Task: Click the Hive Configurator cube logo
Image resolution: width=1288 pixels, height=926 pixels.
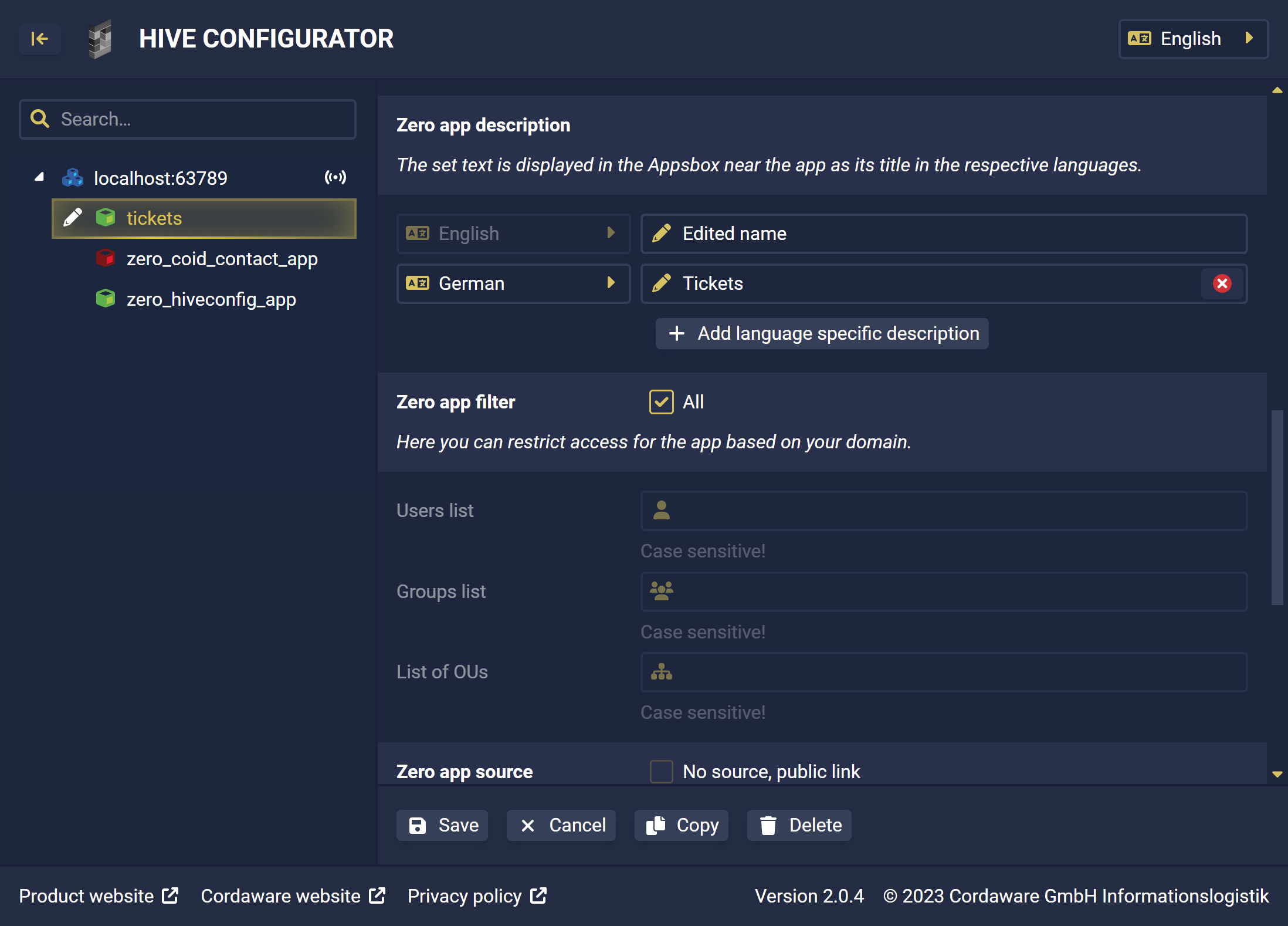Action: [100, 39]
